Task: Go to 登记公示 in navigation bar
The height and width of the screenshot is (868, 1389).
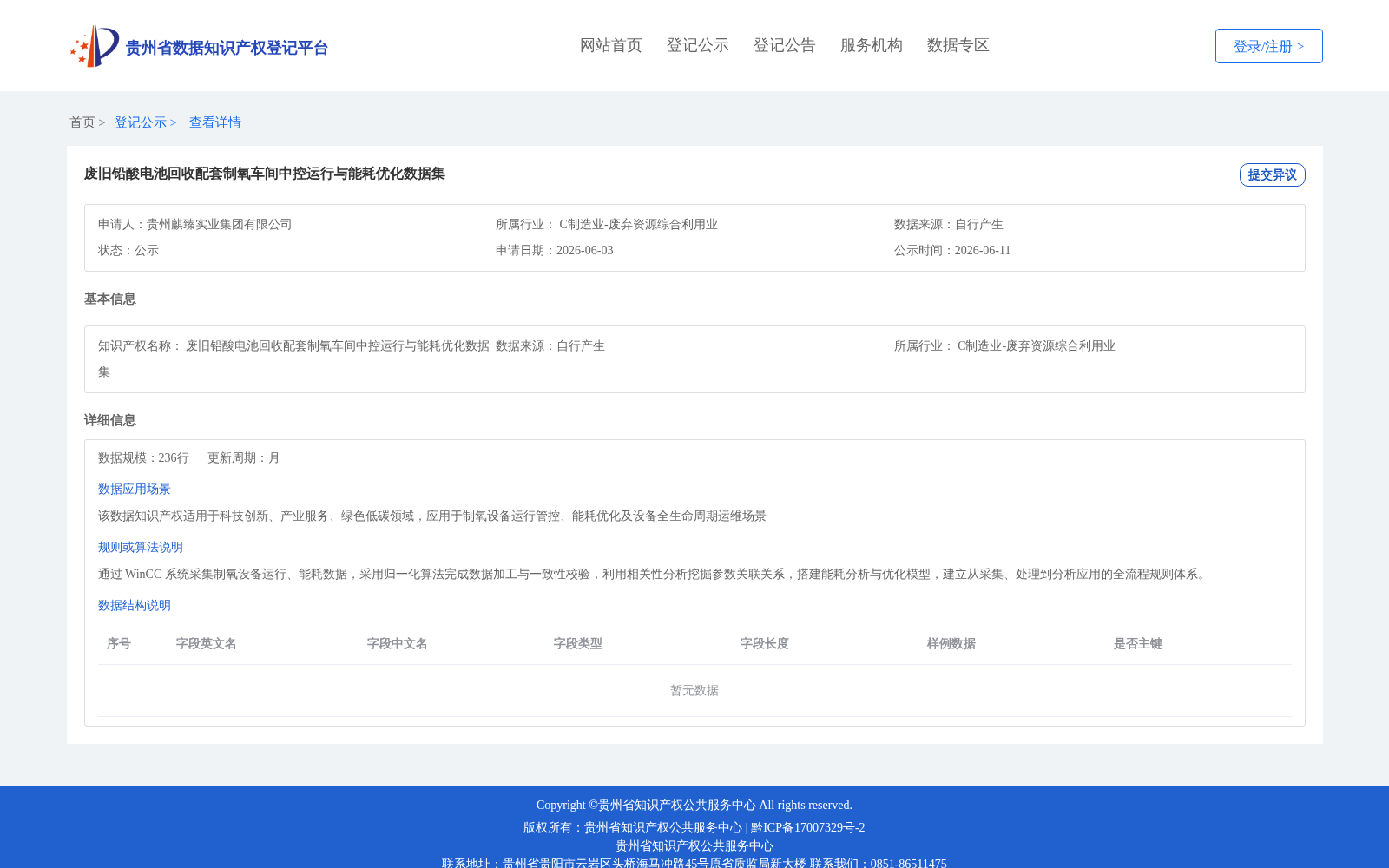Action: click(698, 45)
